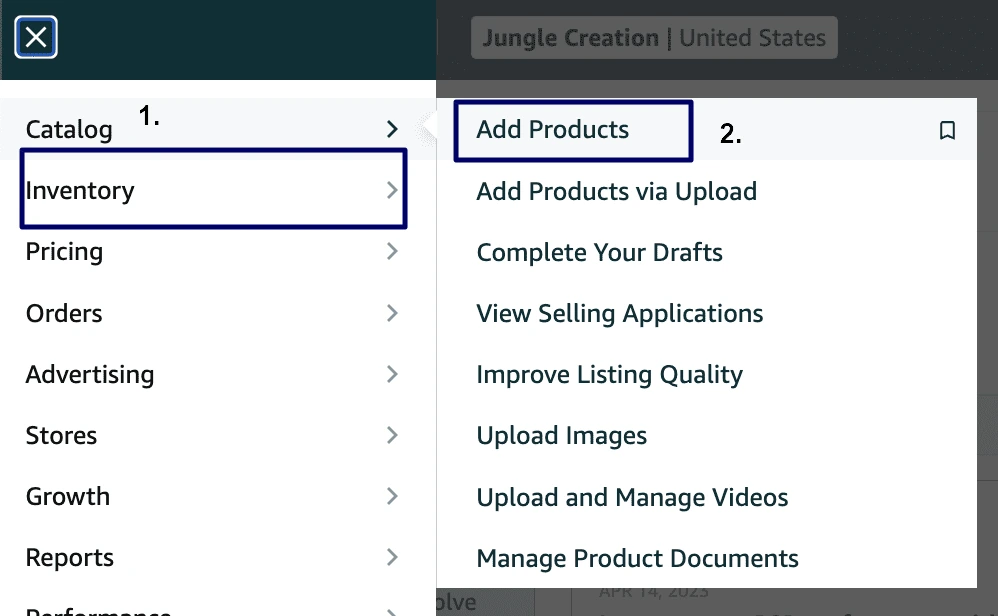Expand the Pricing section chevron
Viewport: 998px width, 616px height.
click(392, 251)
